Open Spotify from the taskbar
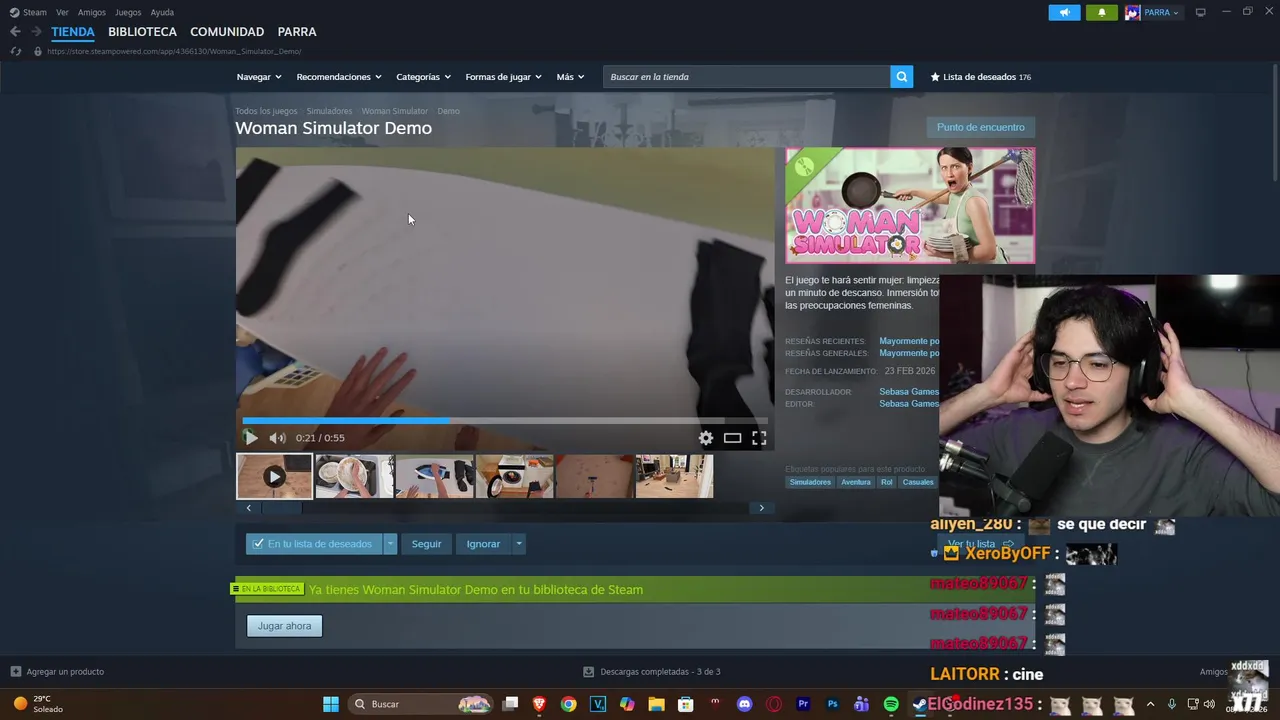Screen dimensions: 1280x720 click(891, 704)
